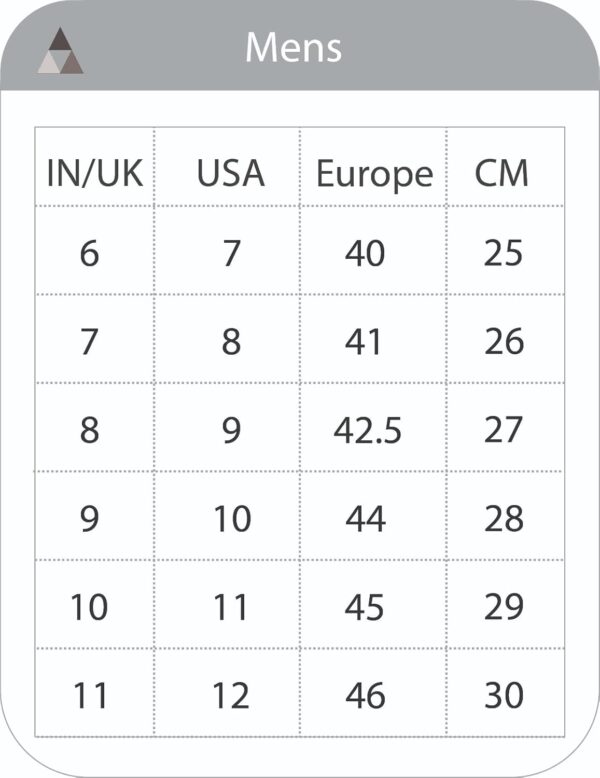Click the USA column header
This screenshot has height=778, width=600.
click(x=231, y=173)
